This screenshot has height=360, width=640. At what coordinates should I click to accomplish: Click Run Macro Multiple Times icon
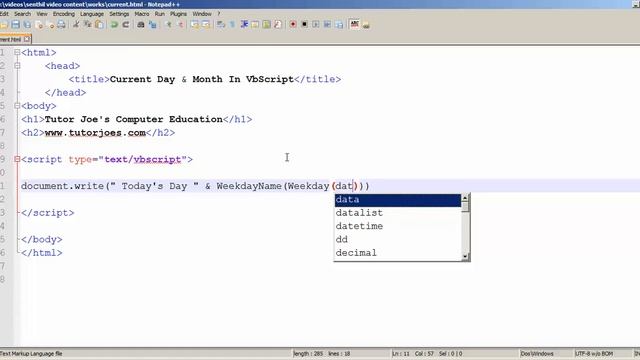point(327,24)
